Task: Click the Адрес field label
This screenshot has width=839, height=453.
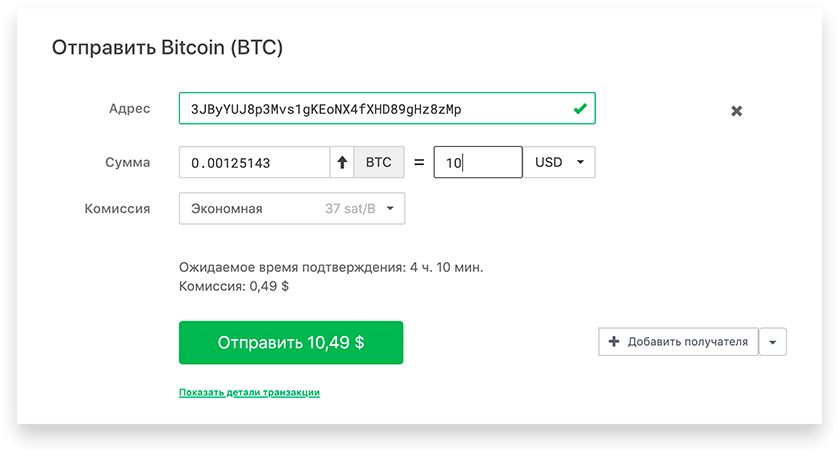Action: pyautogui.click(x=129, y=109)
